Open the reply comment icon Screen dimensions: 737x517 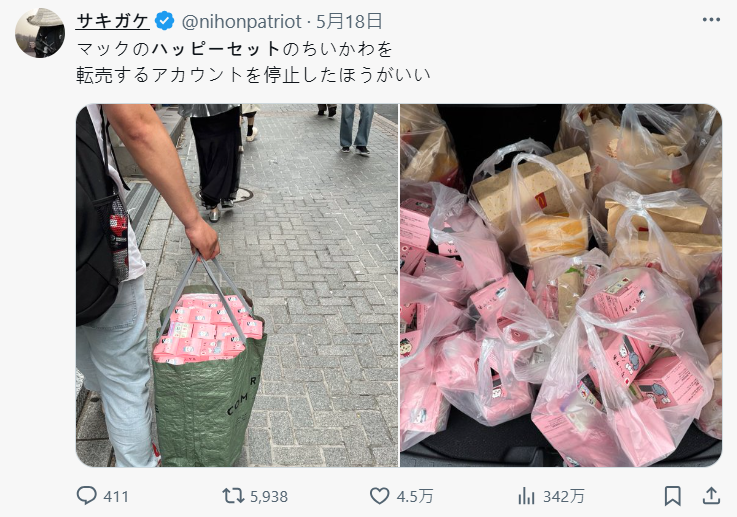pyautogui.click(x=86, y=496)
